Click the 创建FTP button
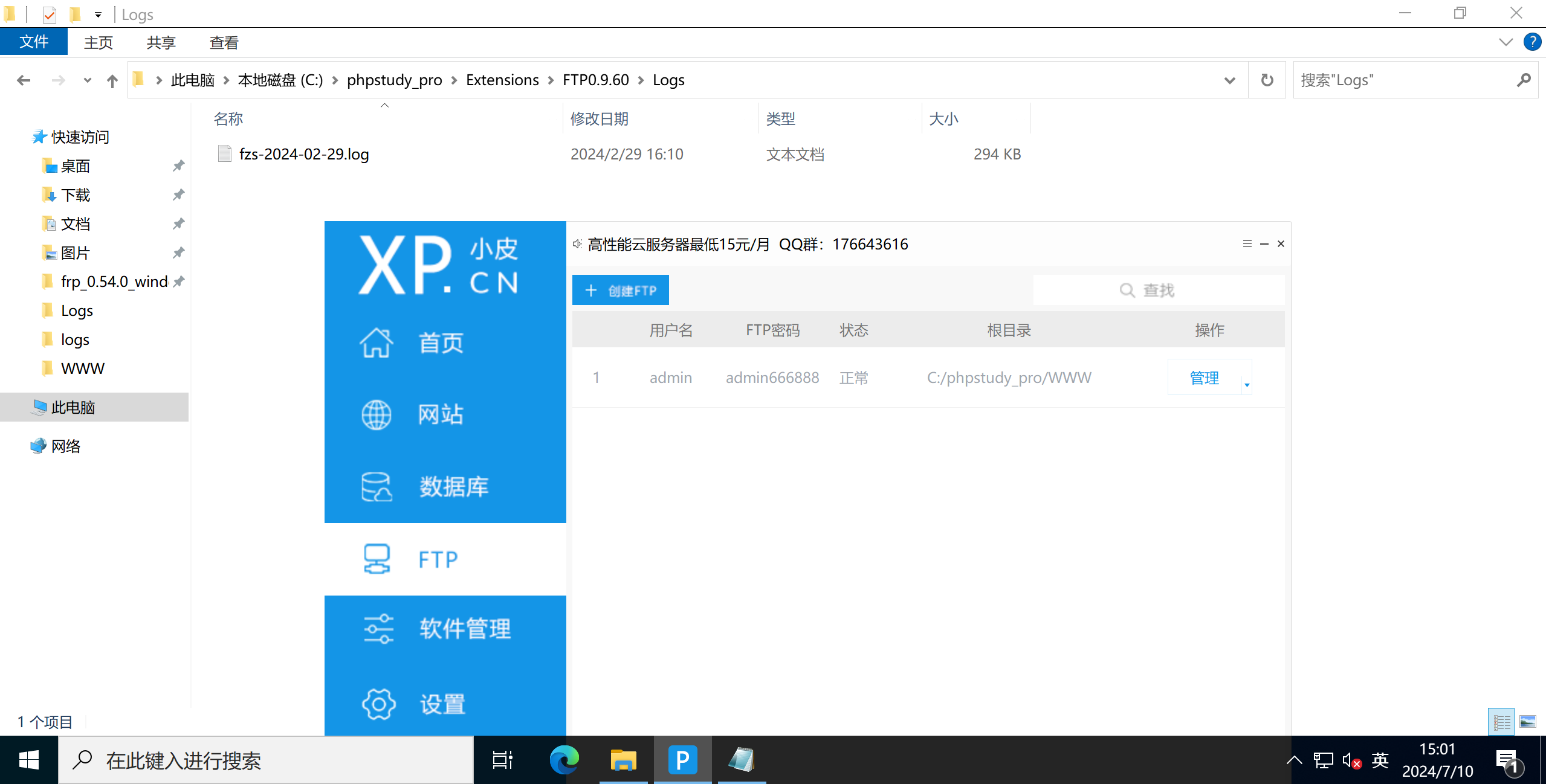Viewport: 1546px width, 784px height. click(620, 291)
